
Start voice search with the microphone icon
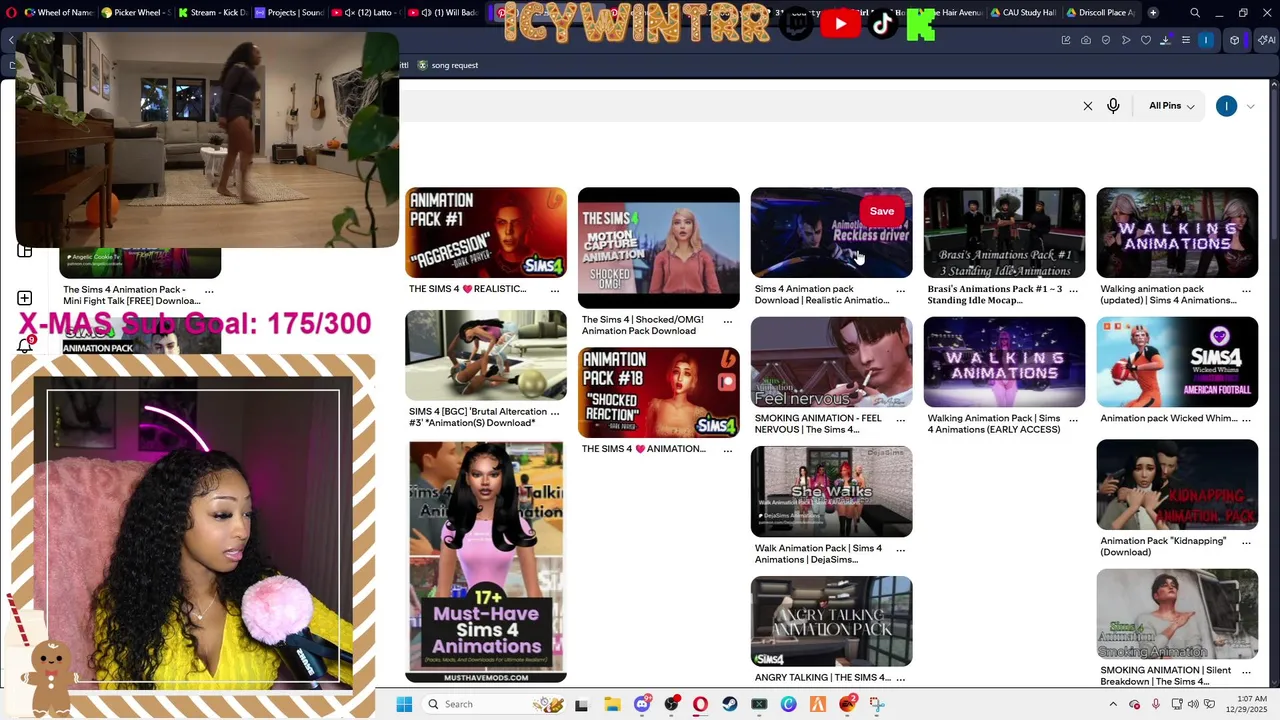(1113, 106)
